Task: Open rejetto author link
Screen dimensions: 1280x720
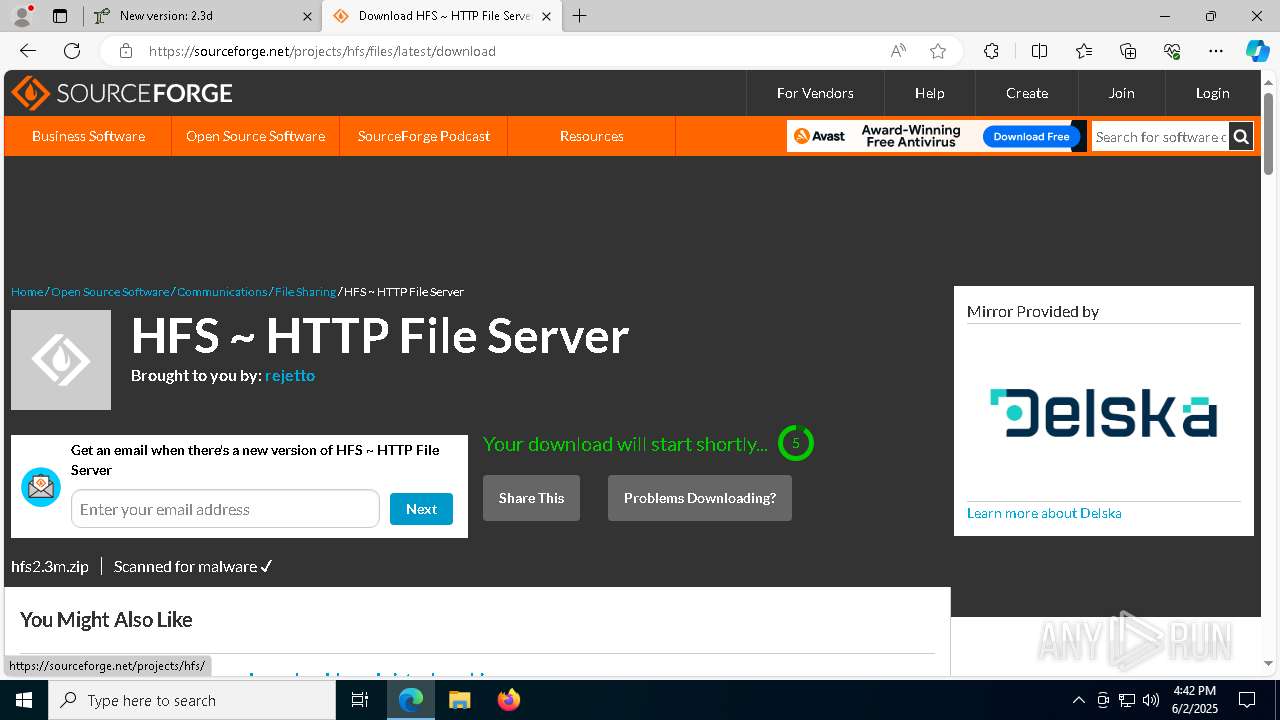Action: click(x=290, y=375)
